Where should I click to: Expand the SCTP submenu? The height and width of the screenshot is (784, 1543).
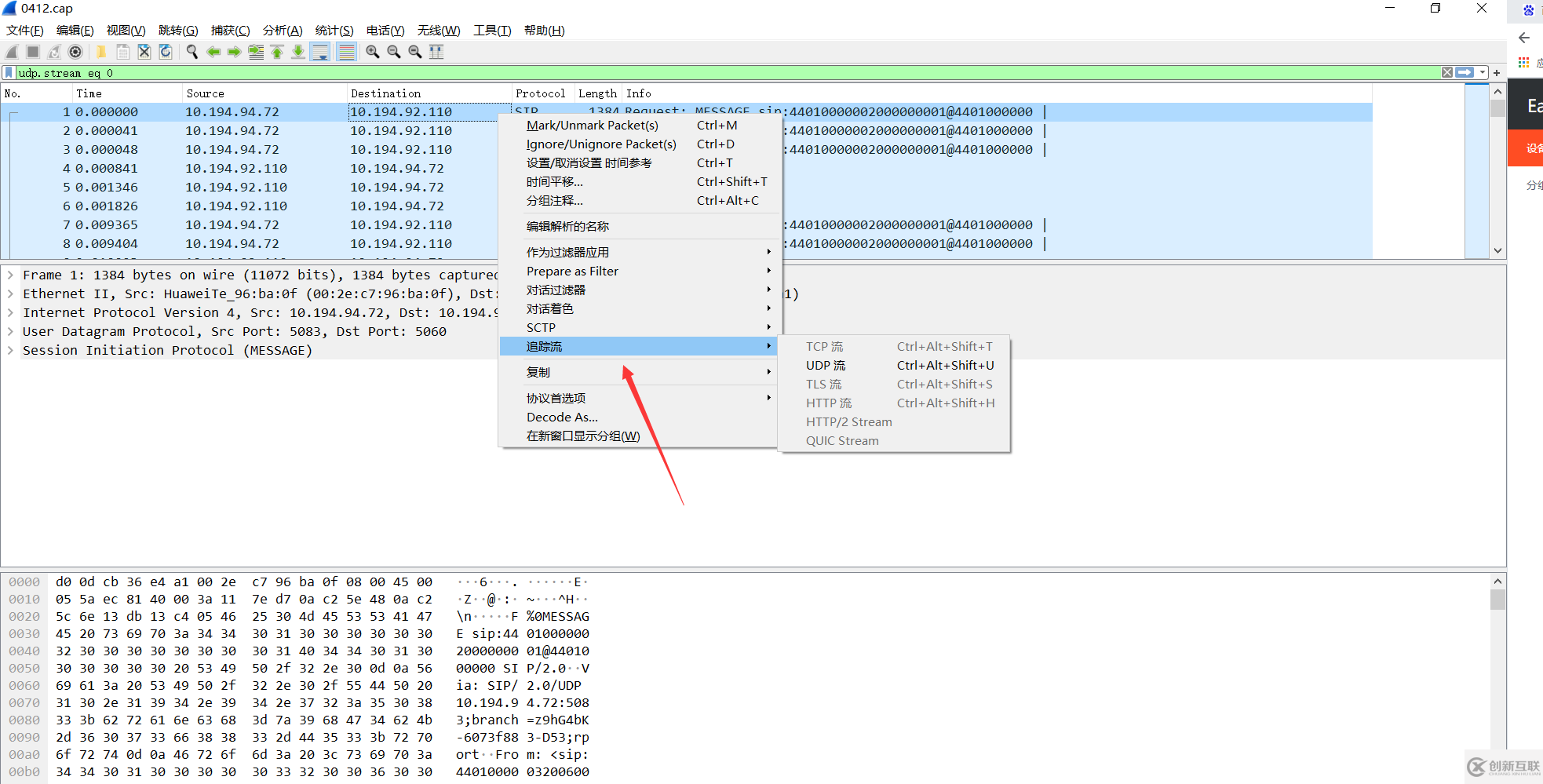(x=638, y=328)
